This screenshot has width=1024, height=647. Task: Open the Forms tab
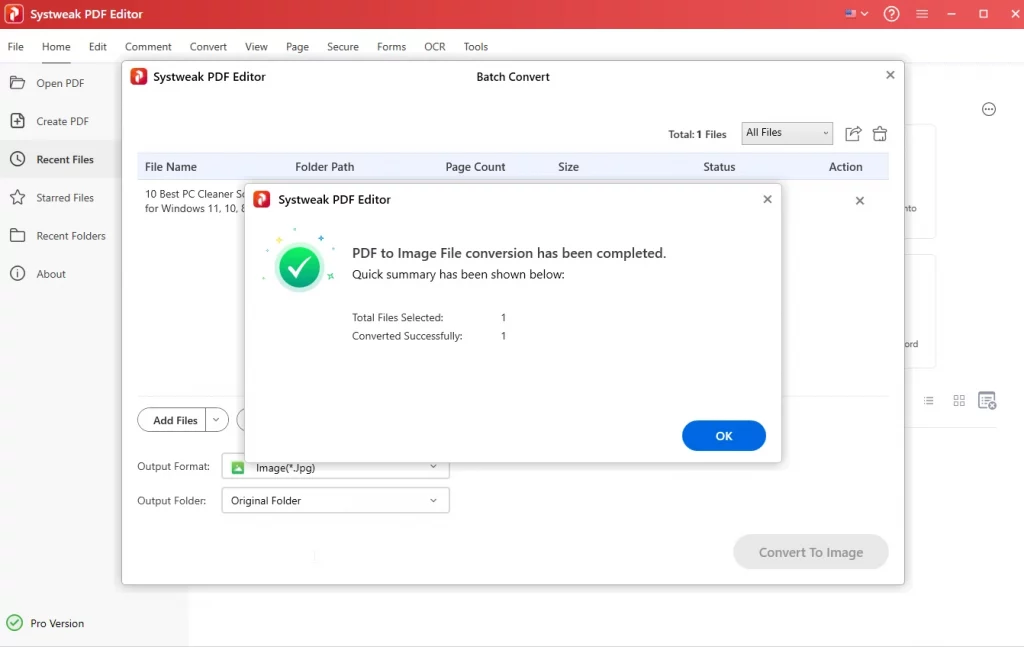click(391, 46)
